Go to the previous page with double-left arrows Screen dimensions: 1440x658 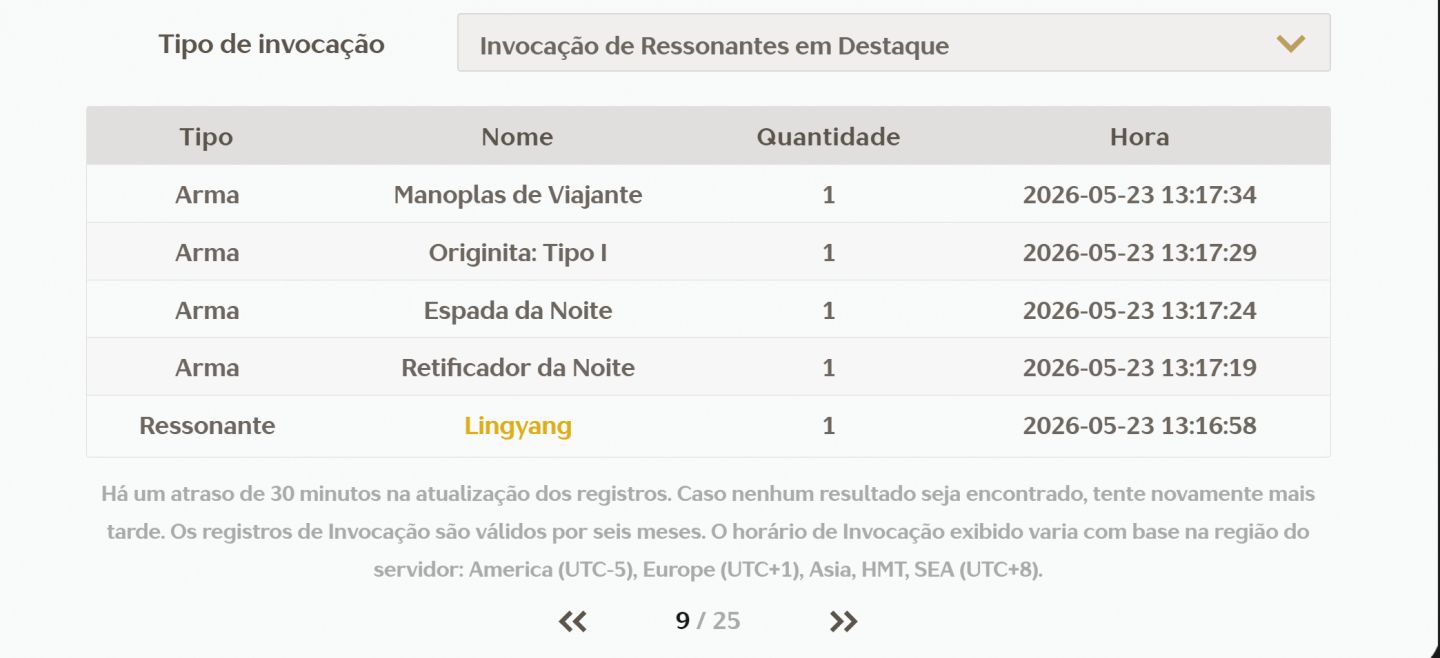point(572,621)
